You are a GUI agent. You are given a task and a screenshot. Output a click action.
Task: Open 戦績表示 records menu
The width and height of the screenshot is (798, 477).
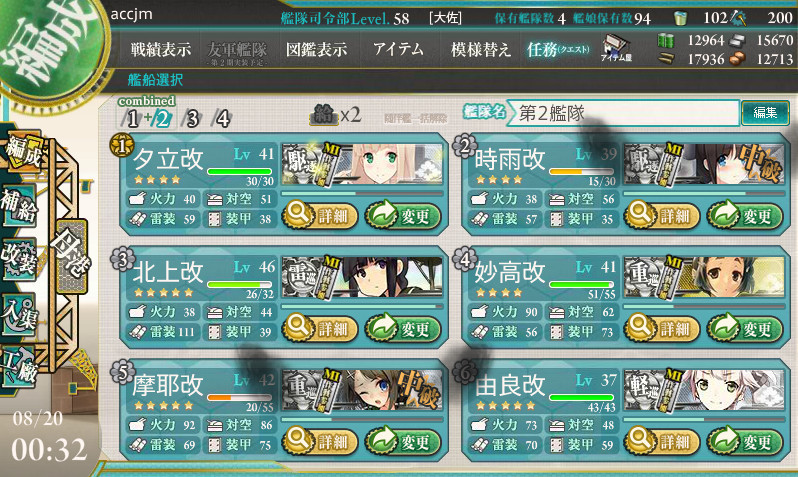click(x=161, y=49)
